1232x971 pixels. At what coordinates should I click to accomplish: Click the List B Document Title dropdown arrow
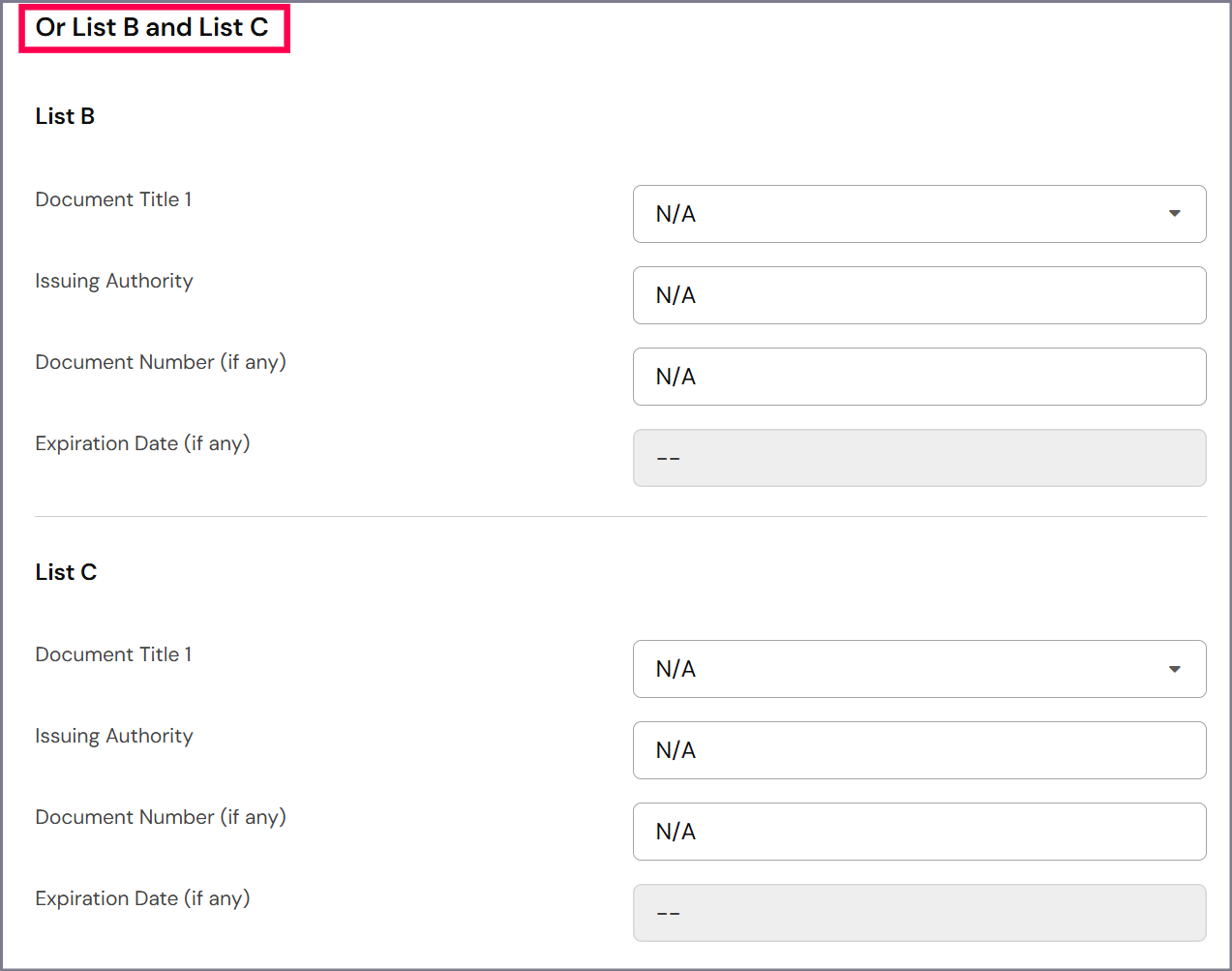tap(1174, 214)
